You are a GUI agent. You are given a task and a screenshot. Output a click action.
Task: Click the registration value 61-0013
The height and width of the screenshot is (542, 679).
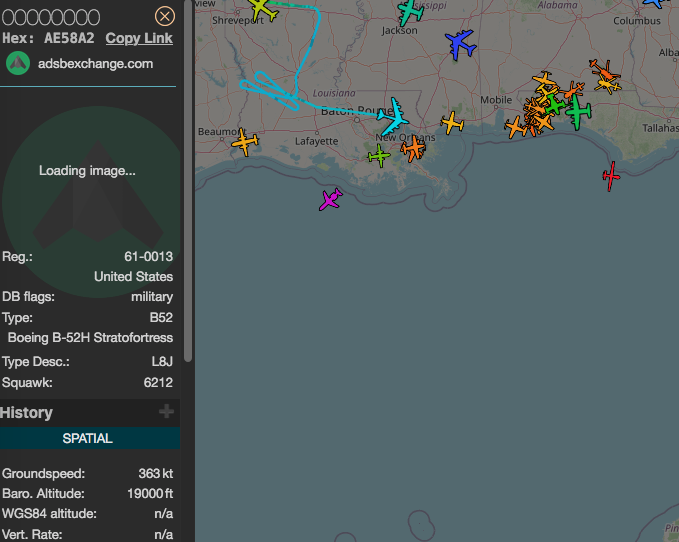pos(149,256)
